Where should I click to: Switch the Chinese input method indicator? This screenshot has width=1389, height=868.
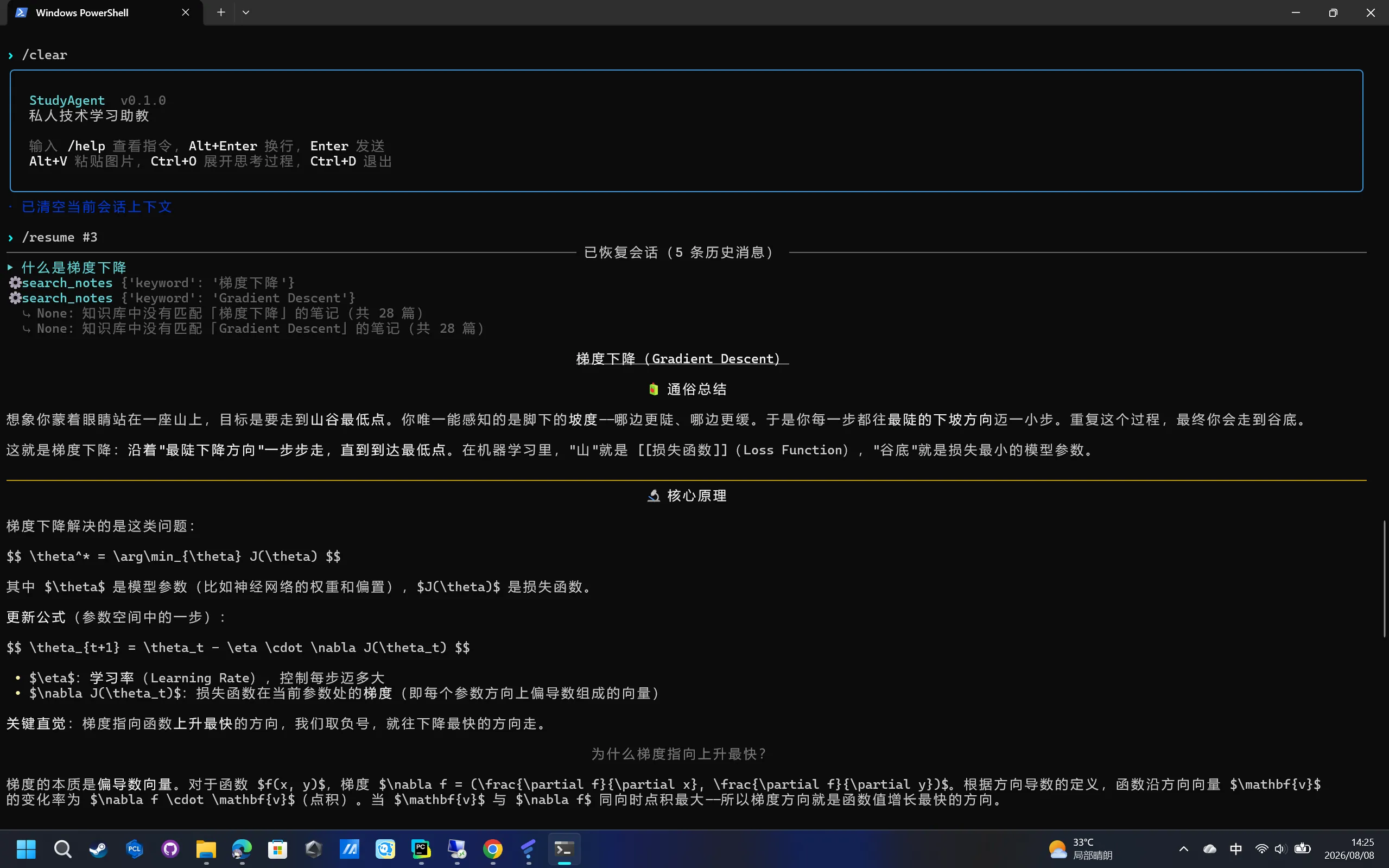(x=1236, y=848)
